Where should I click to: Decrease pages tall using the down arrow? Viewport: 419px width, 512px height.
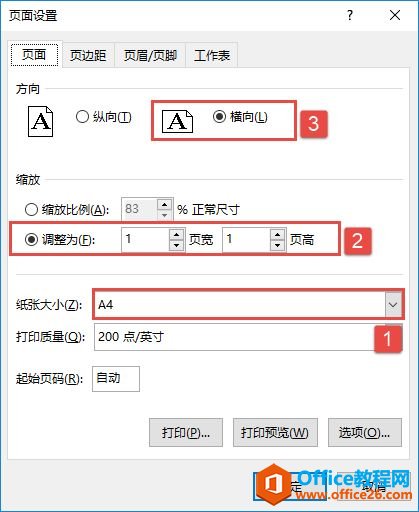[277, 245]
